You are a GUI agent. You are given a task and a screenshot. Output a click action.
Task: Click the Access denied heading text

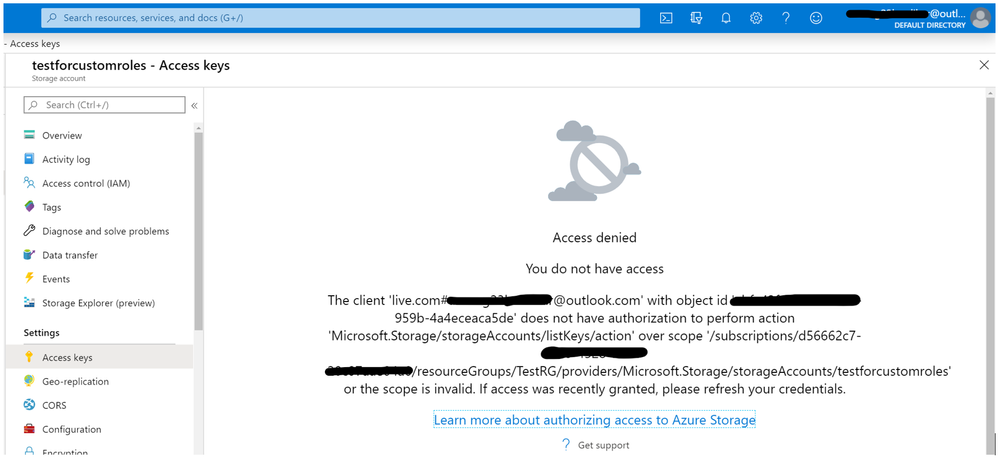(x=594, y=238)
